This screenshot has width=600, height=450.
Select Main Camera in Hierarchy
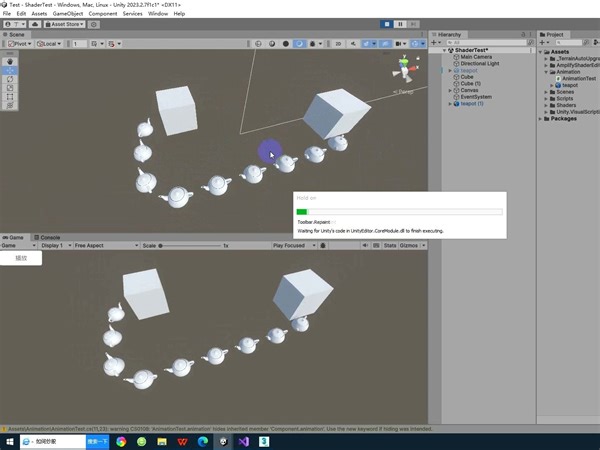coord(476,57)
